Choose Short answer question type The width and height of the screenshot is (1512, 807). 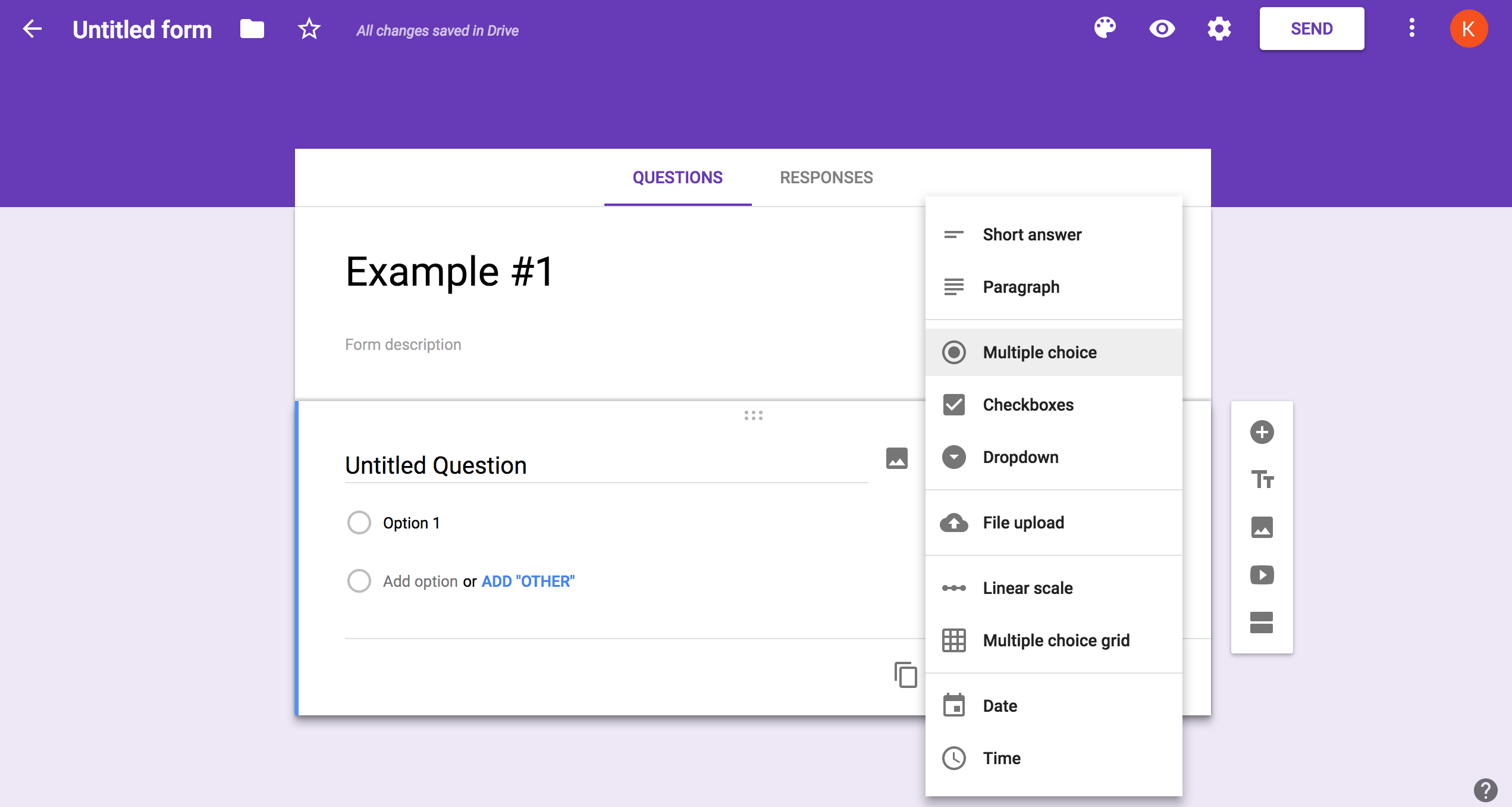pos(1054,234)
